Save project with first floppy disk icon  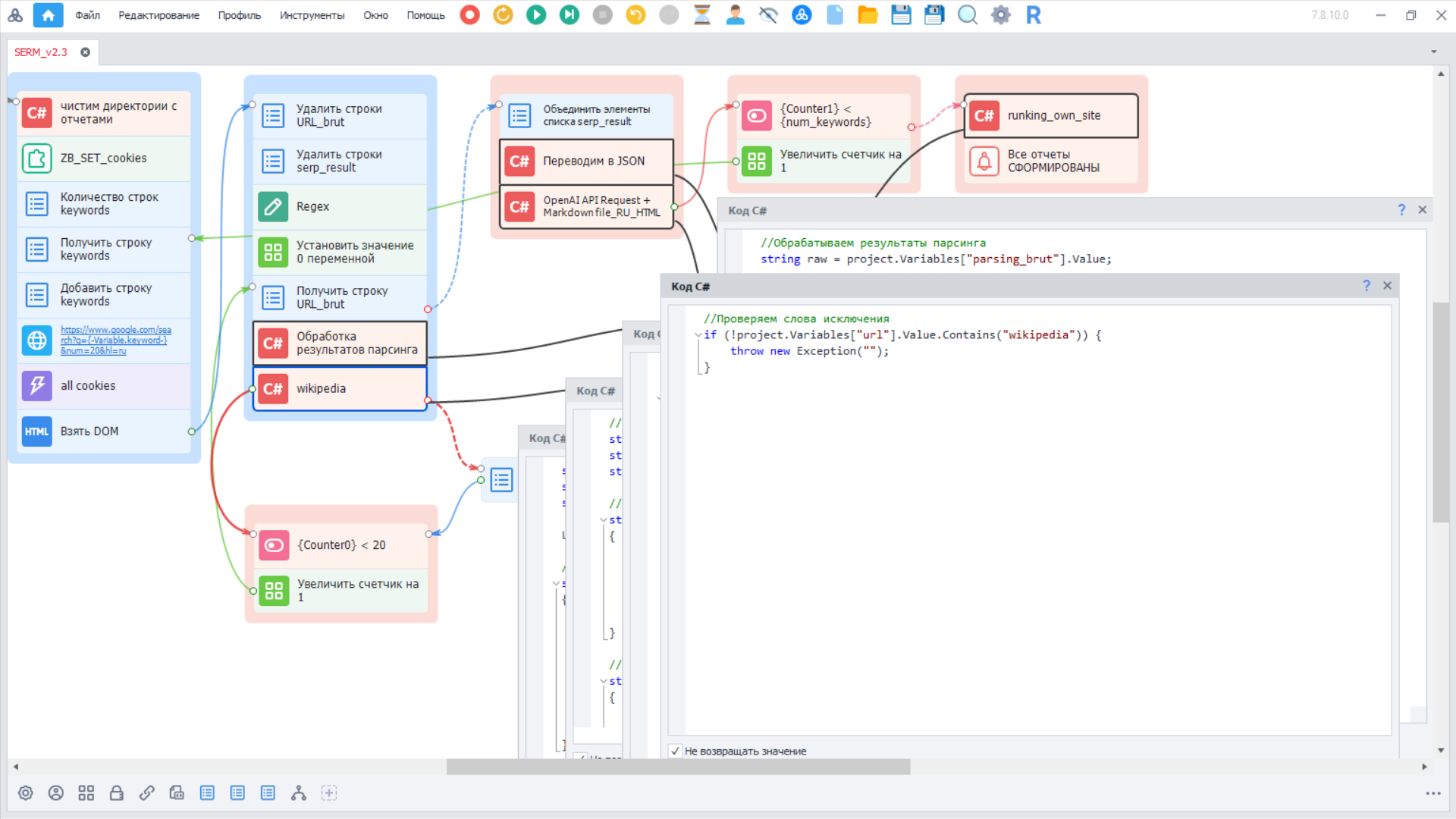pos(901,15)
